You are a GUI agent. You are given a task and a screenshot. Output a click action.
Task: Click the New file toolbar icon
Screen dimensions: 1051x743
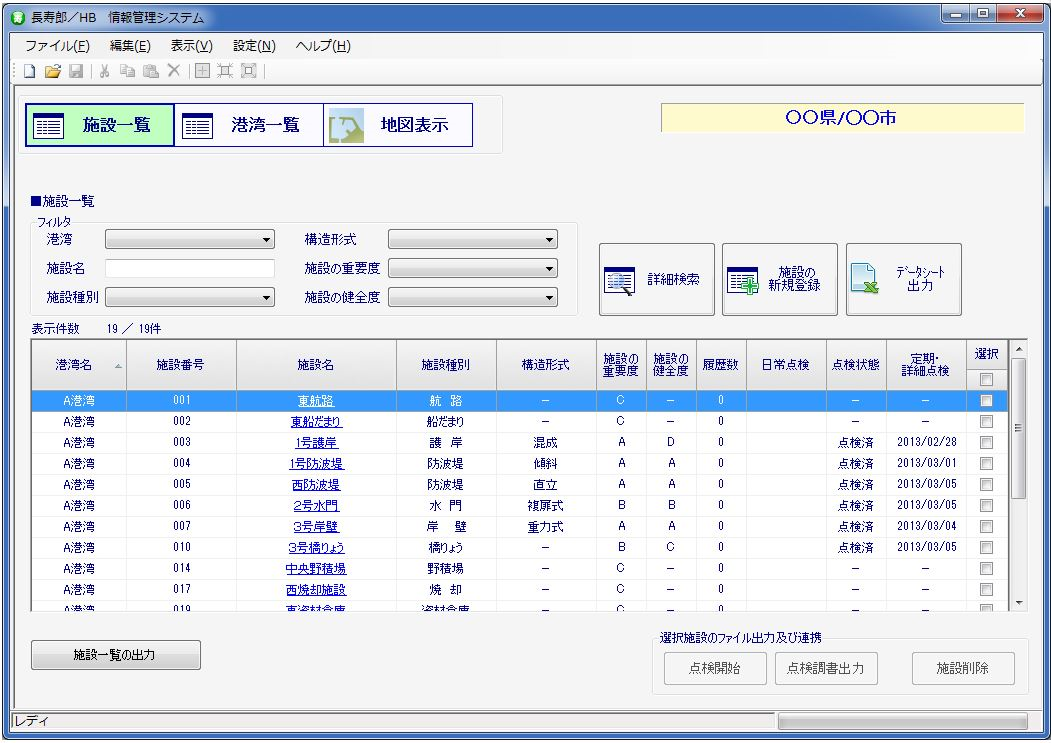click(29, 71)
